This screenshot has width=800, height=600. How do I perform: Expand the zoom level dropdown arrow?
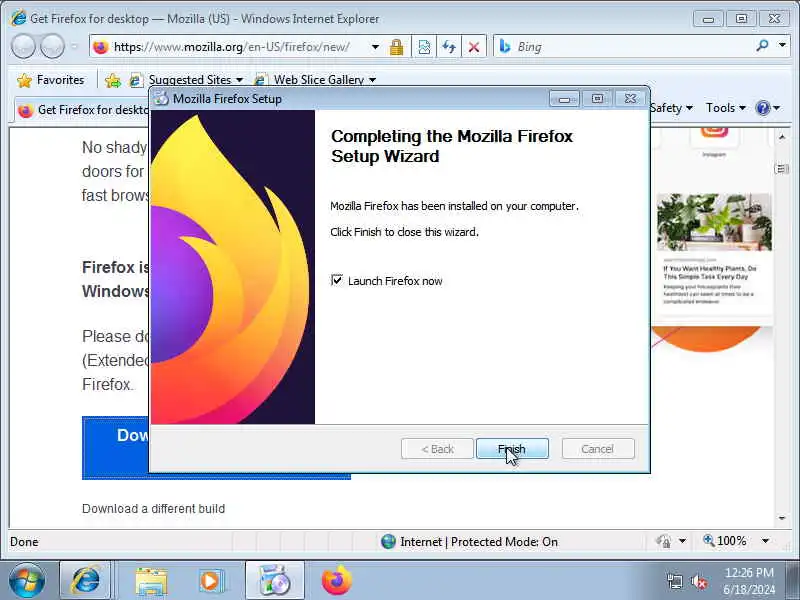pos(766,541)
